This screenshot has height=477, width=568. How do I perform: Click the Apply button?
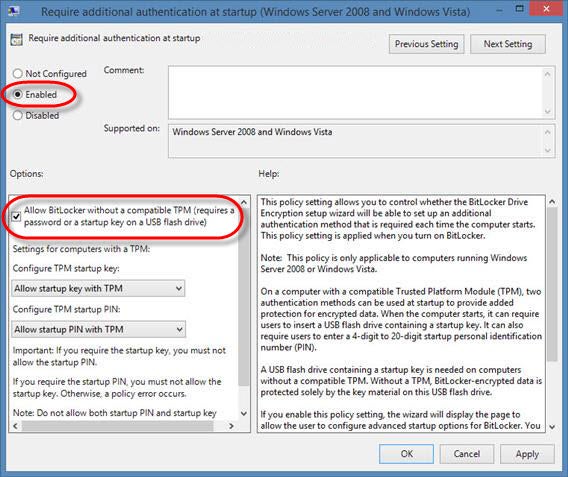[527, 454]
